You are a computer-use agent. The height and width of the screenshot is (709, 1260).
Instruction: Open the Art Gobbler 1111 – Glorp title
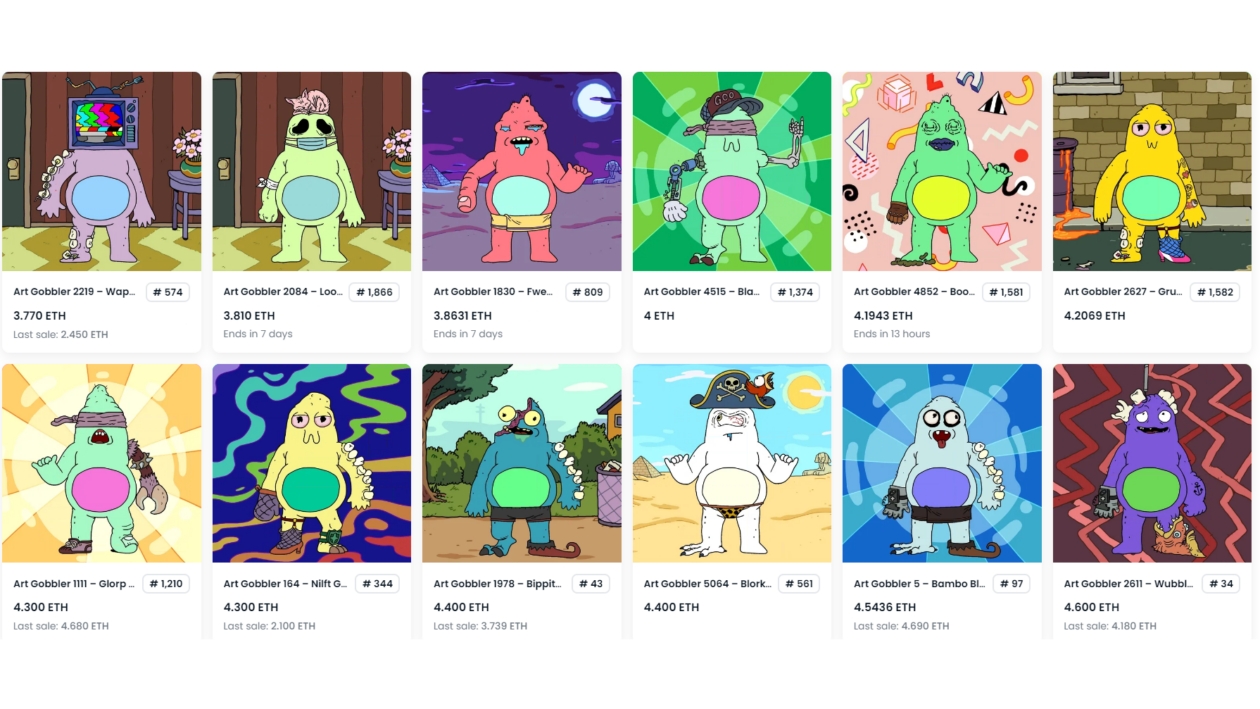tap(73, 584)
